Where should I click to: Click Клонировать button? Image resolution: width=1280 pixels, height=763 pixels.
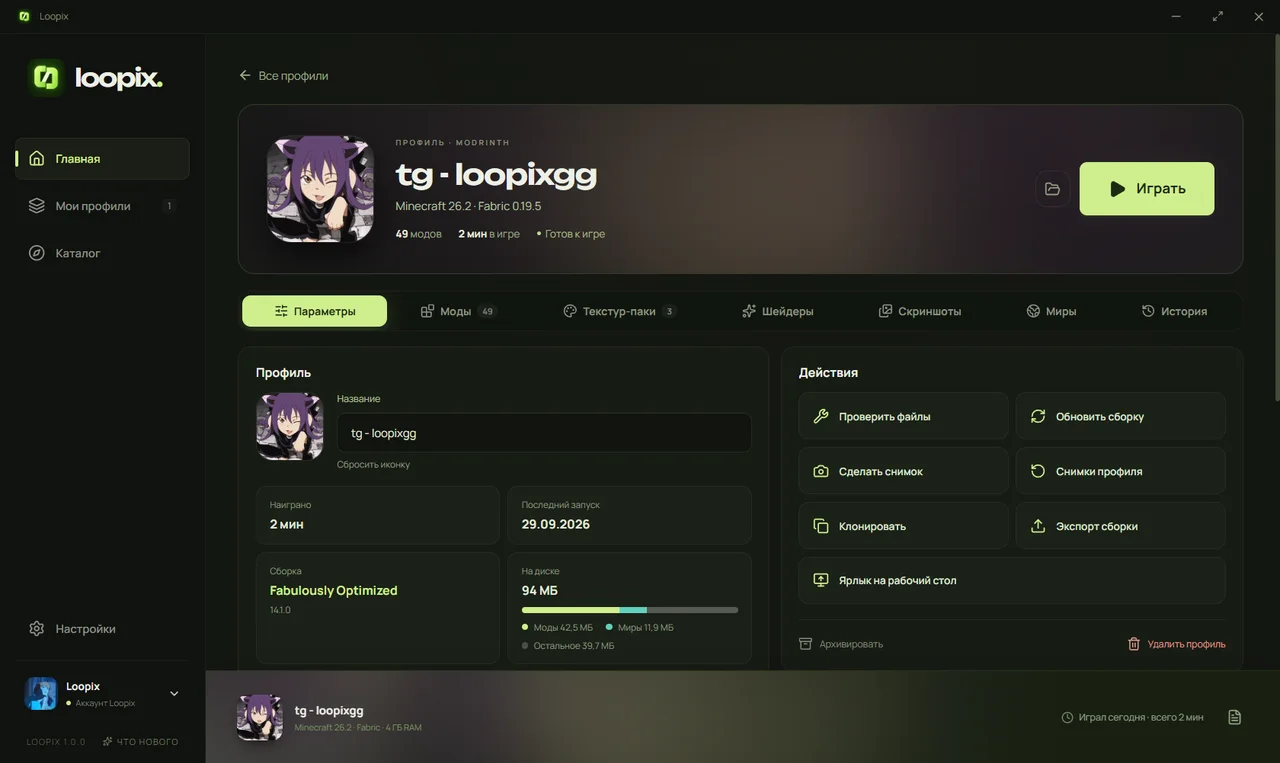903,526
